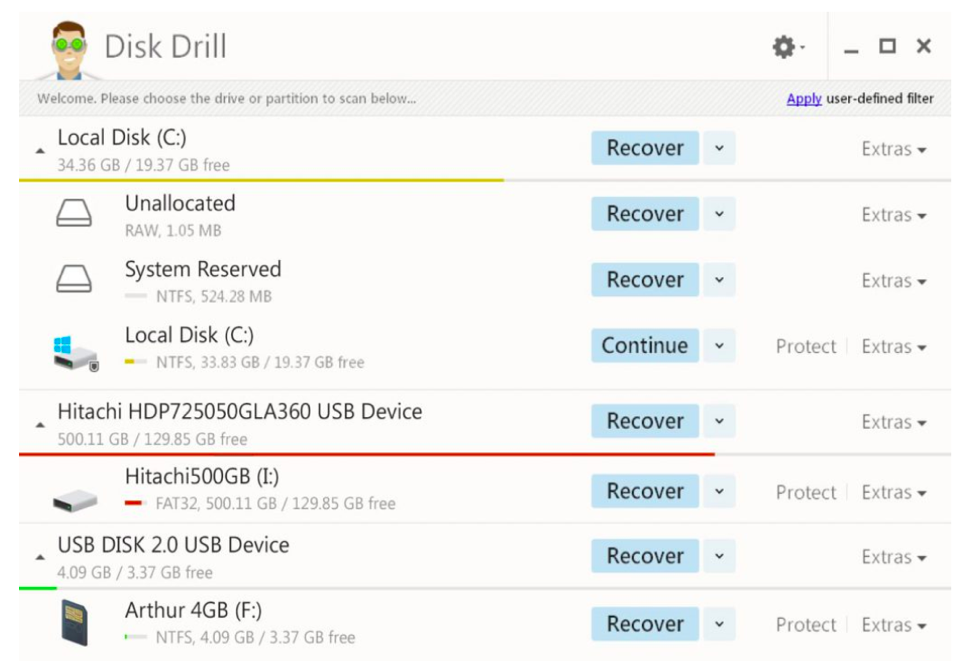Select the System Reserved drive icon
The width and height of the screenshot is (954, 661).
coord(74,279)
